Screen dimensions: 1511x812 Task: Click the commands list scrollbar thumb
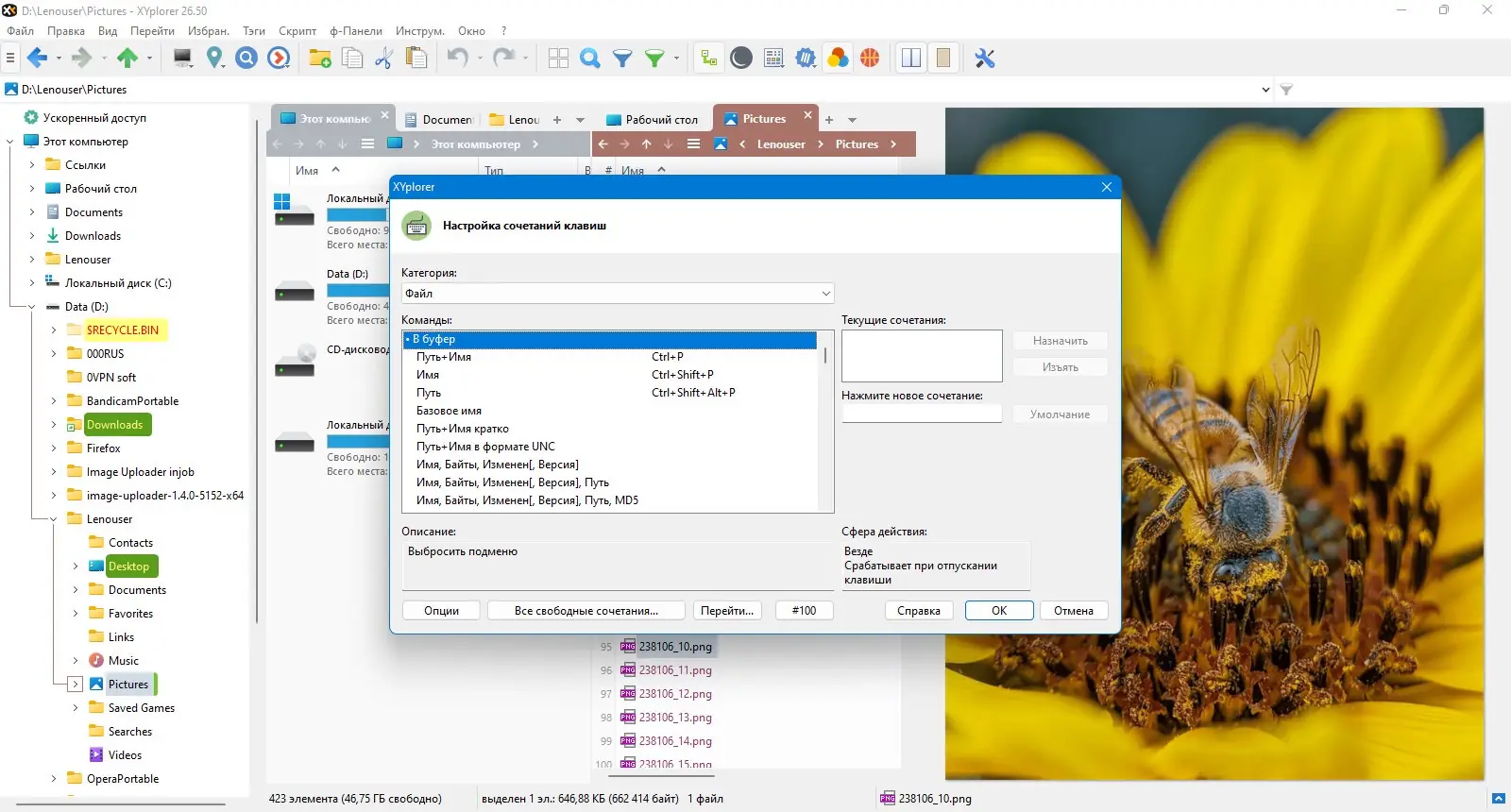pos(825,356)
